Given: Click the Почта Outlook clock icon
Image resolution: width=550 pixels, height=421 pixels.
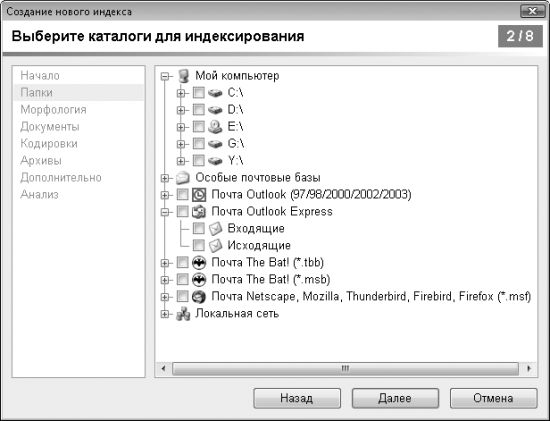Looking at the screenshot, I should tap(199, 195).
